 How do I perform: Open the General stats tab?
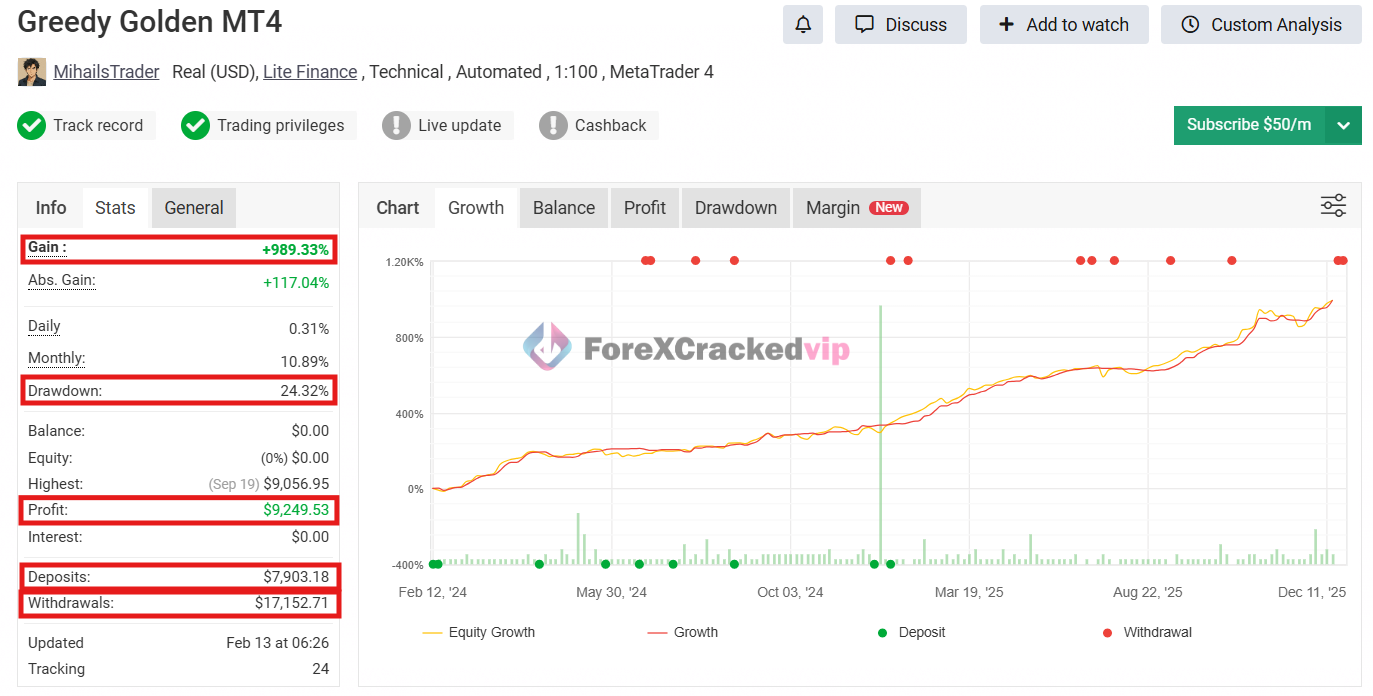(194, 208)
